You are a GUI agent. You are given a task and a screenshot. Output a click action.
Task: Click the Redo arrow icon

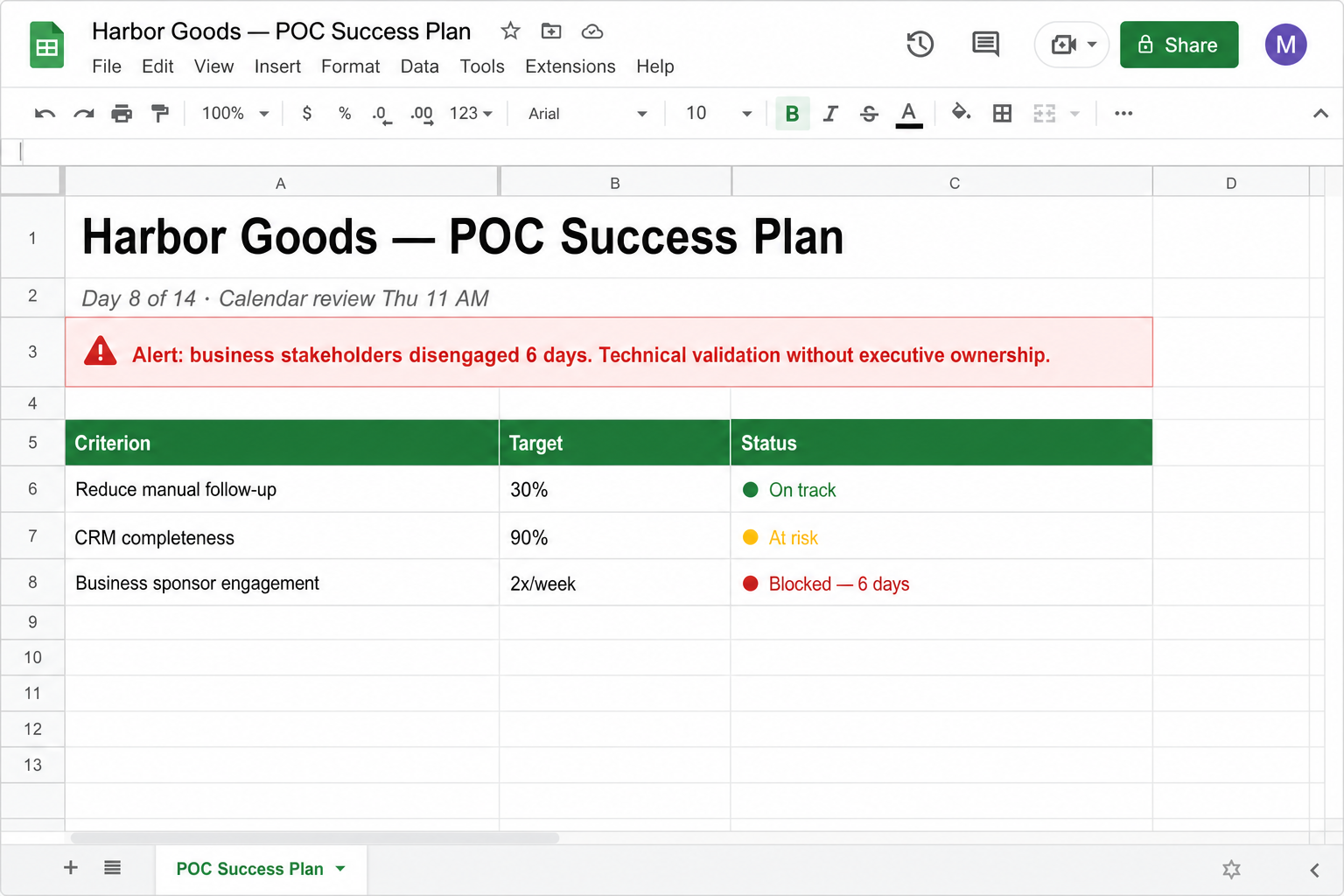[84, 114]
